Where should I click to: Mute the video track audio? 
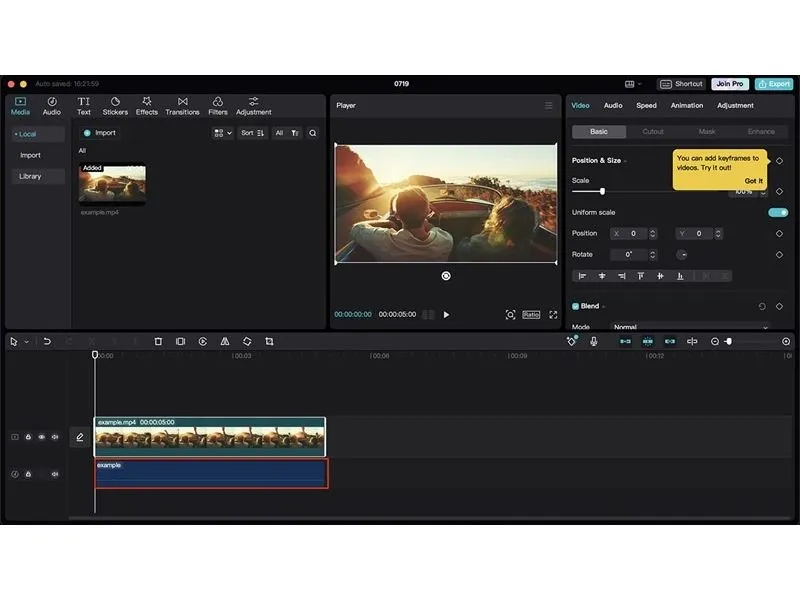(x=55, y=437)
